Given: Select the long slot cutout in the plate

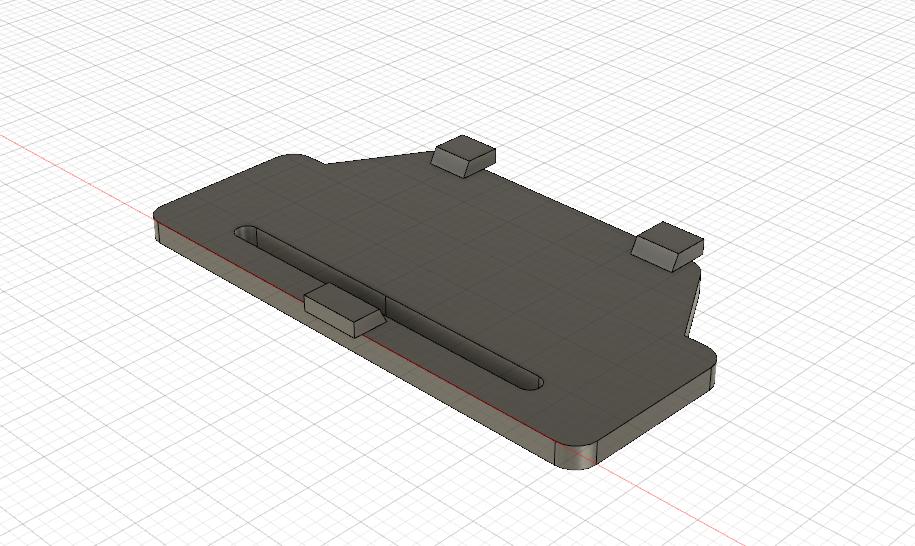Looking at the screenshot, I should pyautogui.click(x=389, y=307).
